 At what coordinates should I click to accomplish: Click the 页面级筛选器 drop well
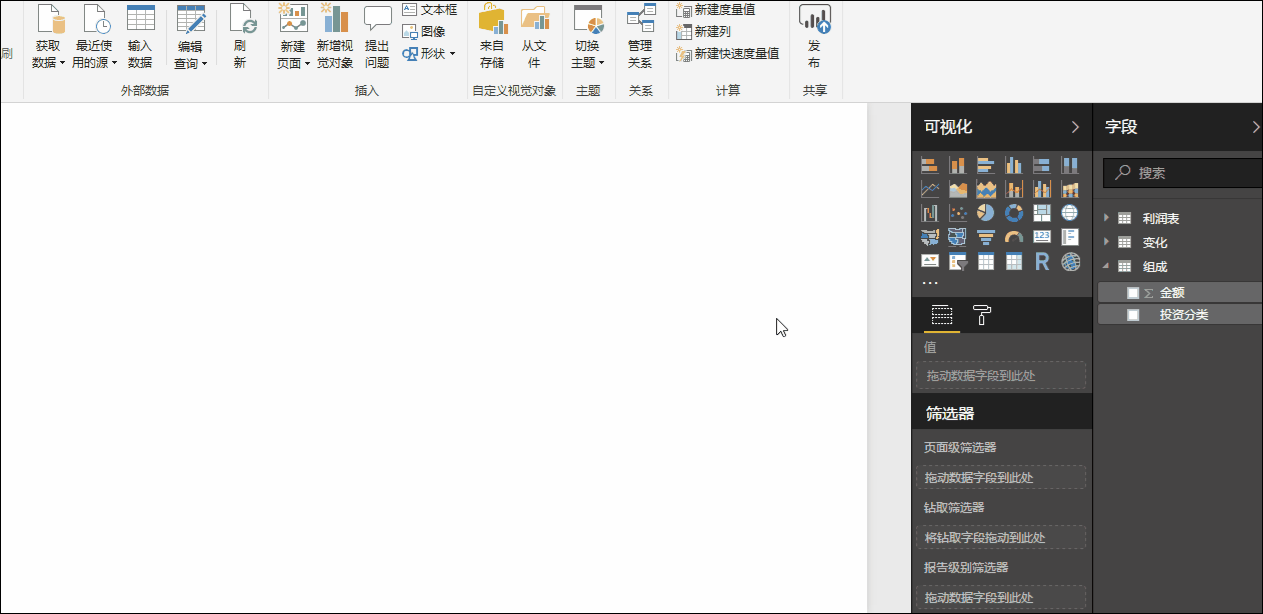1001,477
